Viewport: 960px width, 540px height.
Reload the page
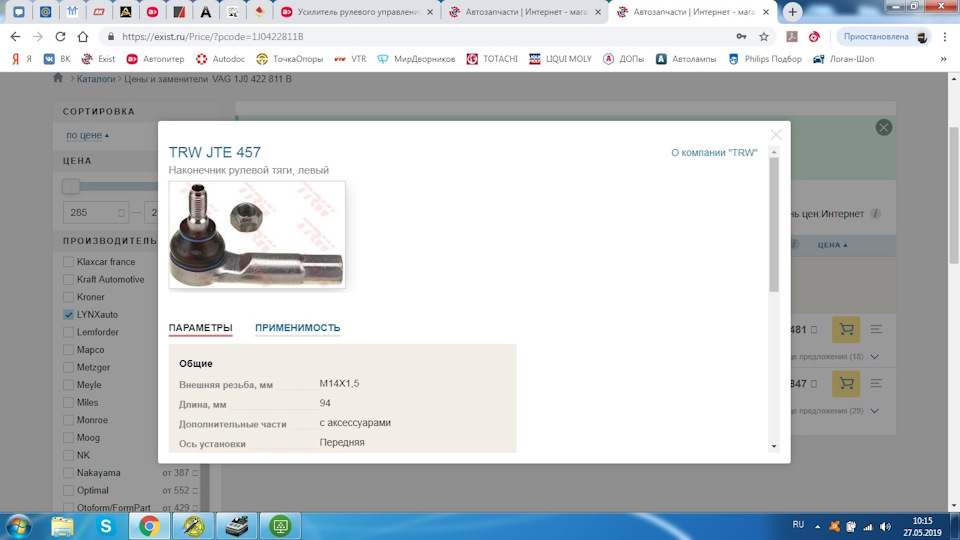click(x=60, y=37)
